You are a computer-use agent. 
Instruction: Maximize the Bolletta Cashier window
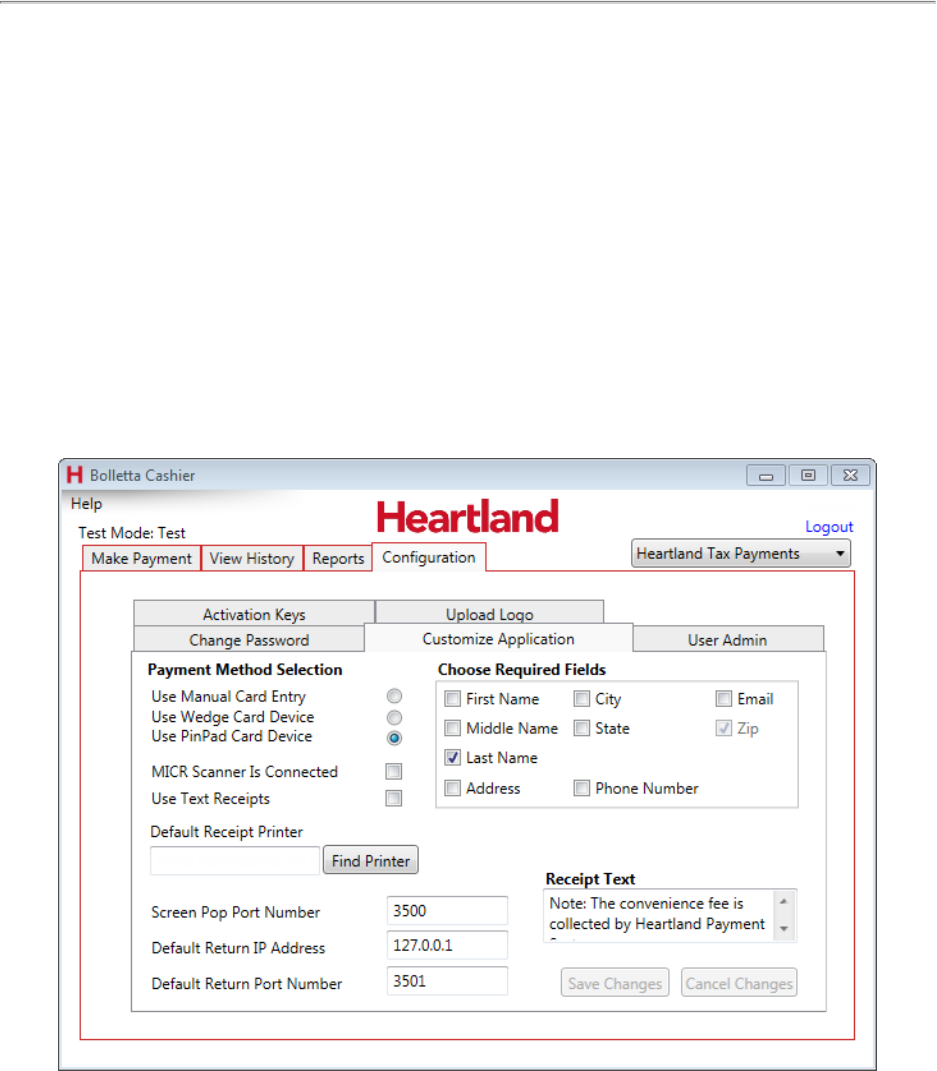[x=809, y=475]
